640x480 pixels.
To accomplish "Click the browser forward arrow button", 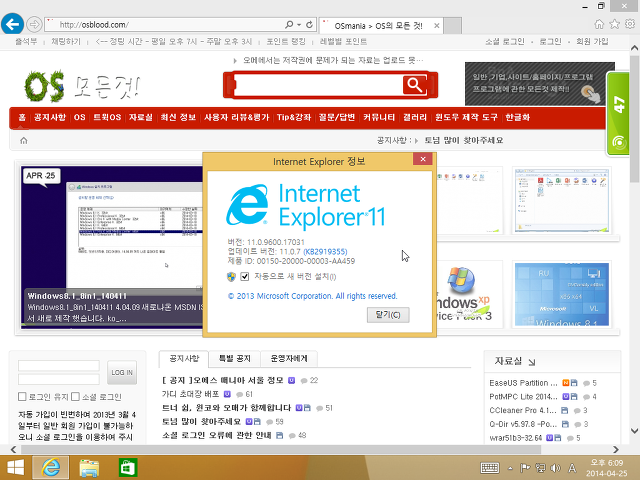I will [x=34, y=24].
